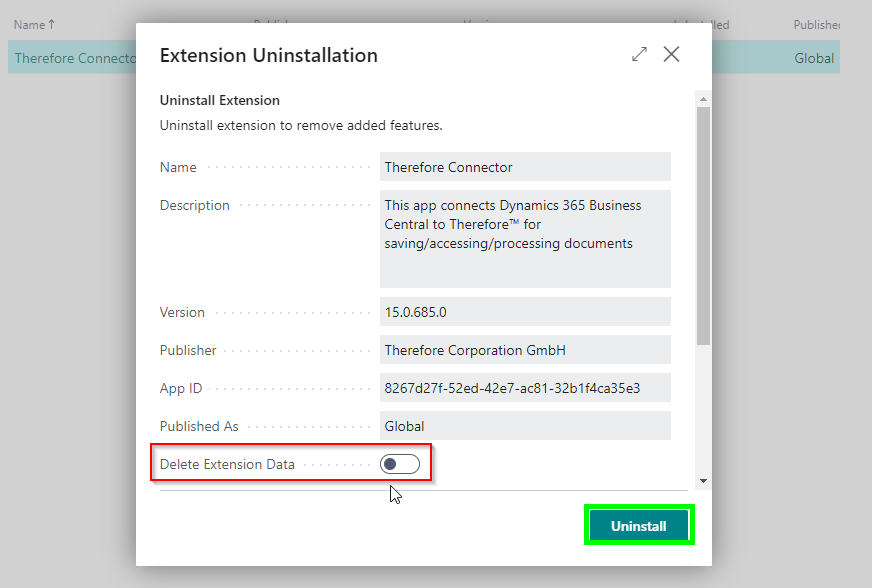Click the Uninstall button

(x=638, y=526)
